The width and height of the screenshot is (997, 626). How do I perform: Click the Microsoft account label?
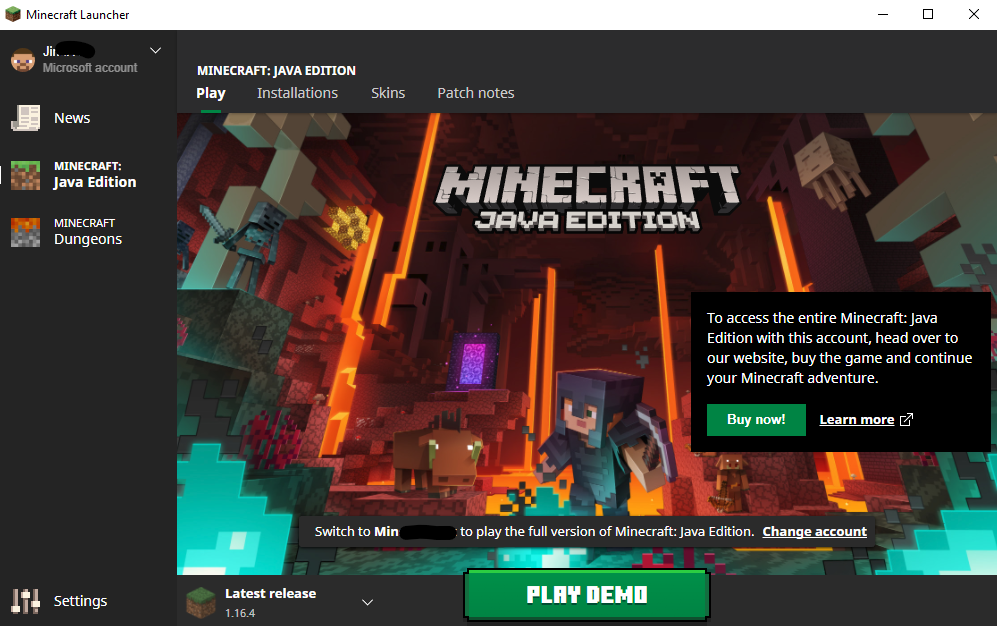(90, 67)
